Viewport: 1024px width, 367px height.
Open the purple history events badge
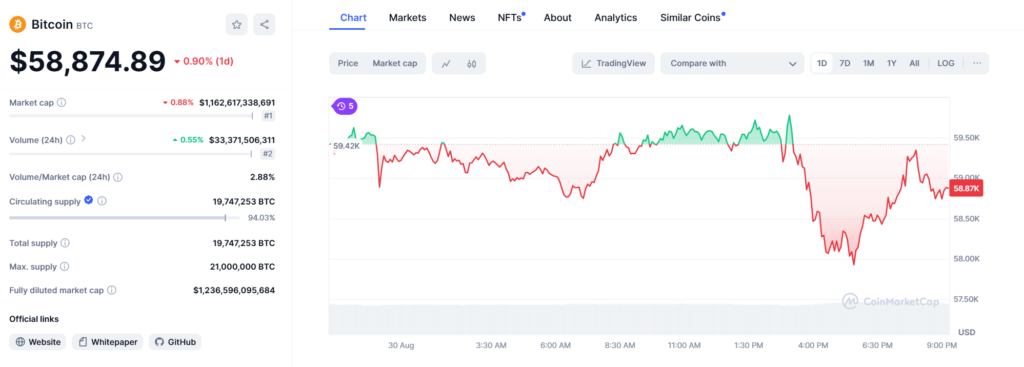pos(345,106)
